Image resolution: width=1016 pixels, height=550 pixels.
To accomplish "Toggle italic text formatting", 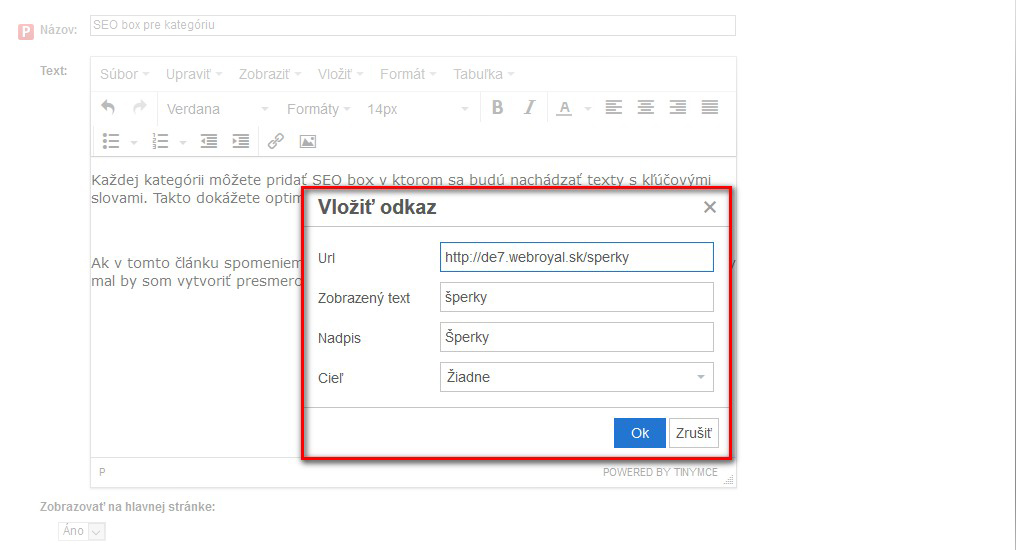I will (530, 108).
